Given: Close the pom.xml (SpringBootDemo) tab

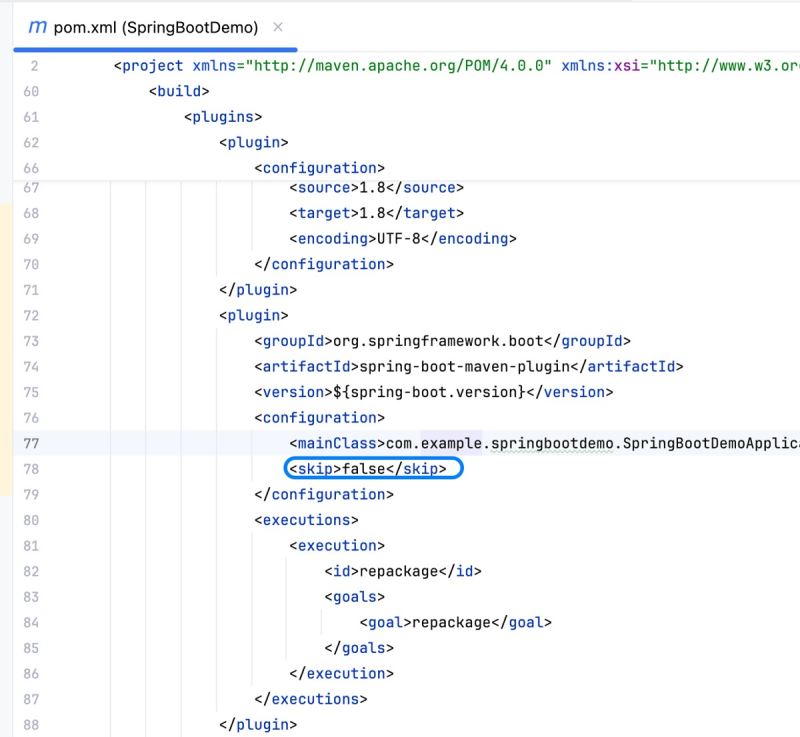Looking at the screenshot, I should (x=278, y=27).
